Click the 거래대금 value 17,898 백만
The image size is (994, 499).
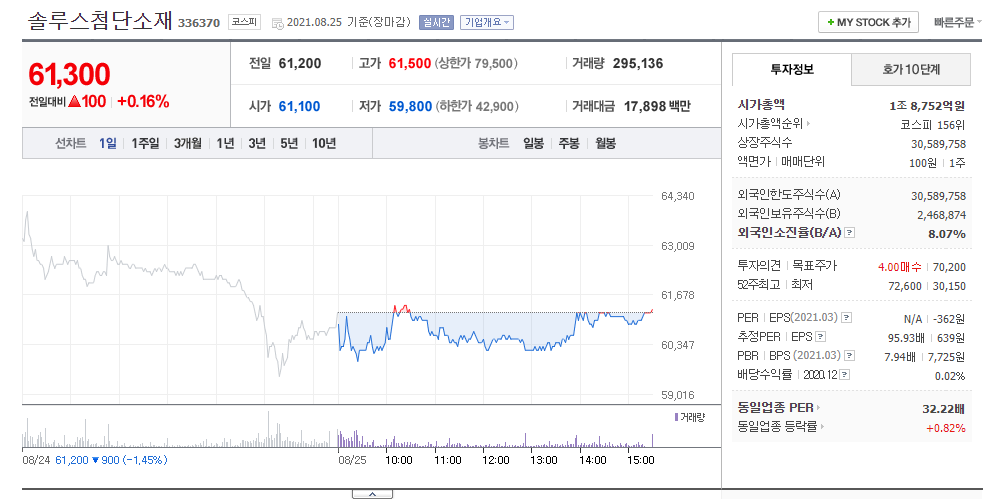657,107
